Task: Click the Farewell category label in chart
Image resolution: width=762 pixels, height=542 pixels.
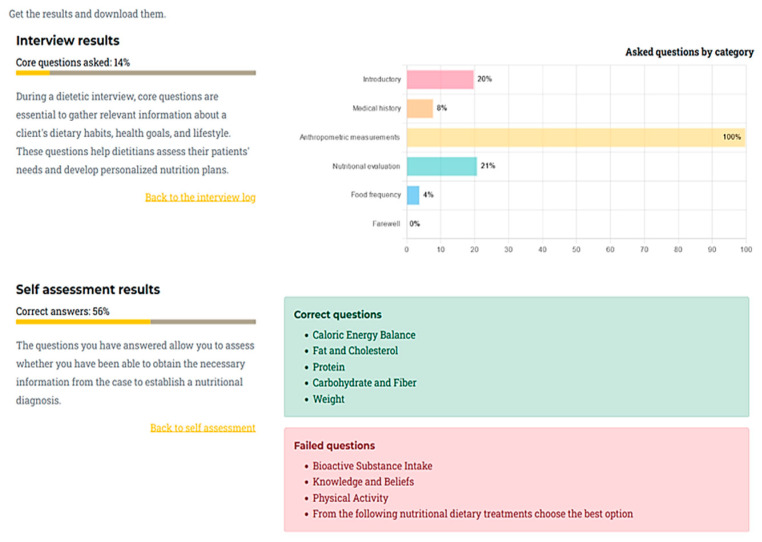Action: coord(386,224)
